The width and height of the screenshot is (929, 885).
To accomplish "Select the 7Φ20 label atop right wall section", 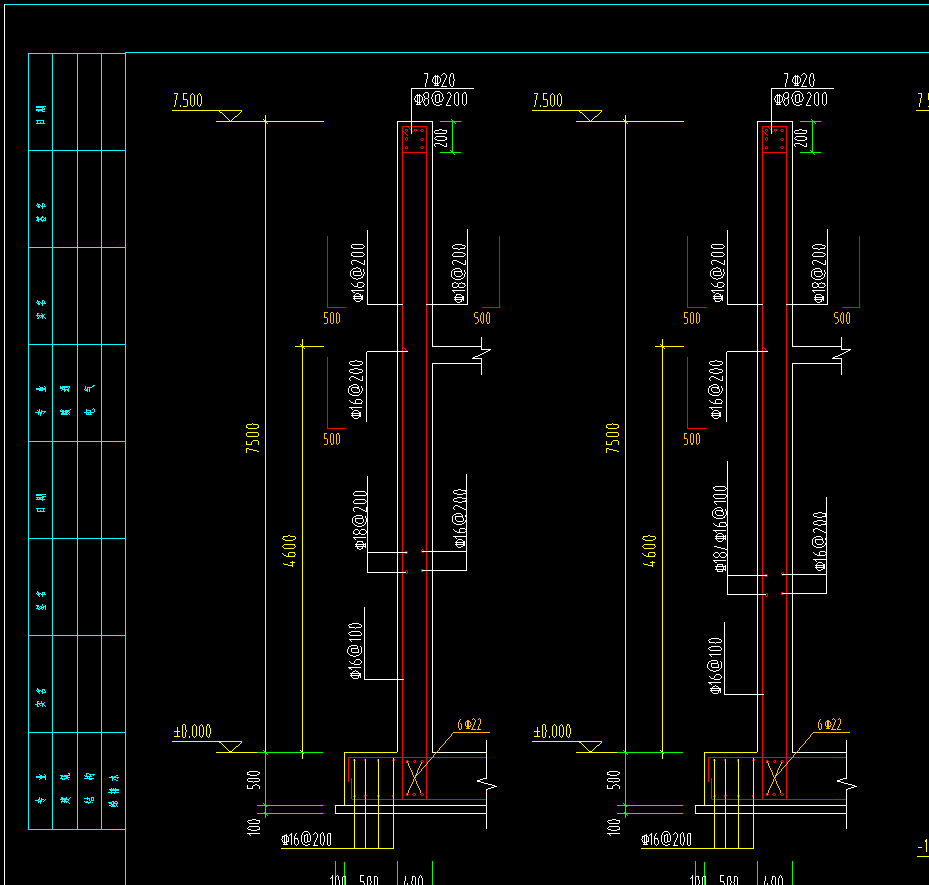I will tap(799, 80).
